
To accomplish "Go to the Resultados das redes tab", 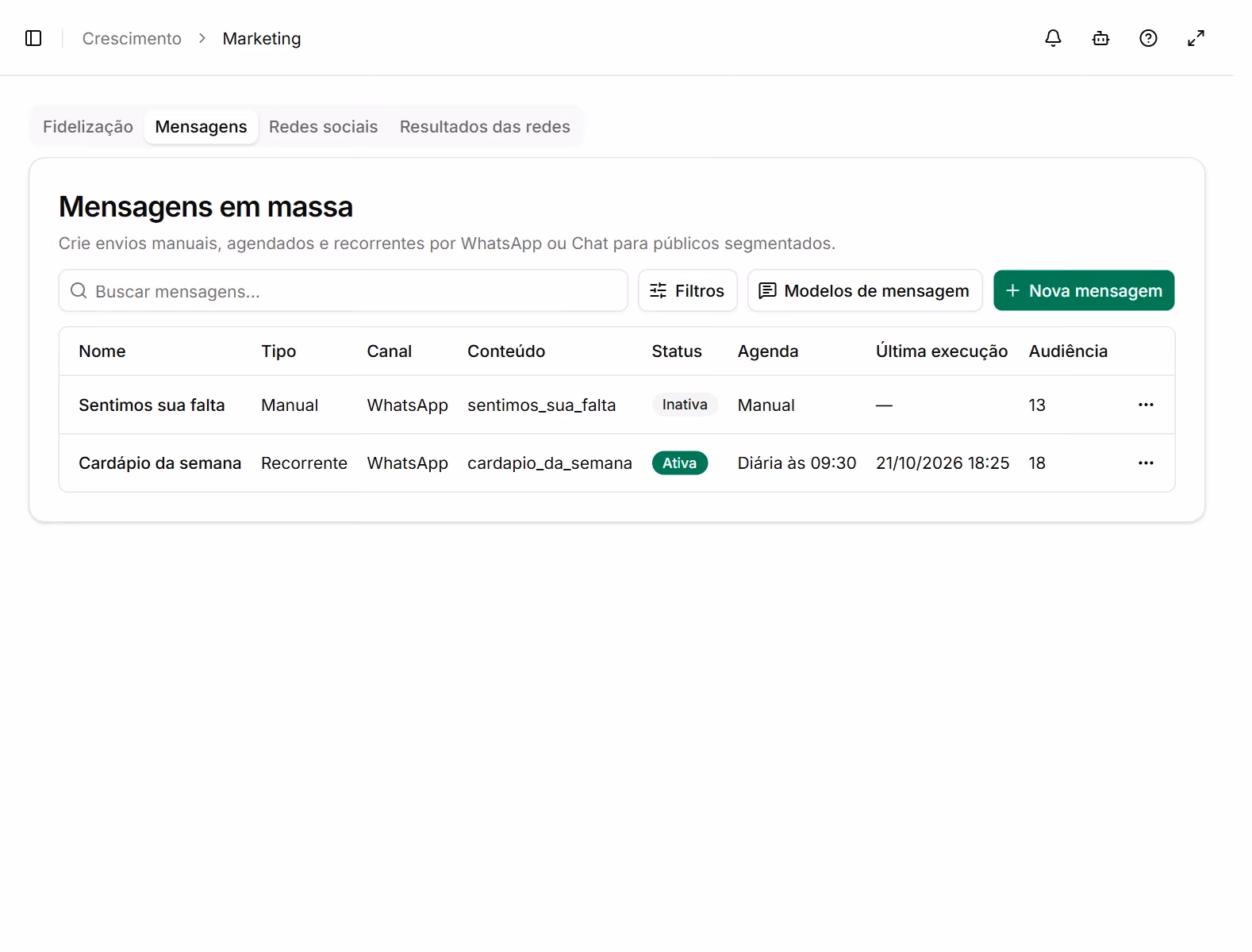I will tap(485, 127).
